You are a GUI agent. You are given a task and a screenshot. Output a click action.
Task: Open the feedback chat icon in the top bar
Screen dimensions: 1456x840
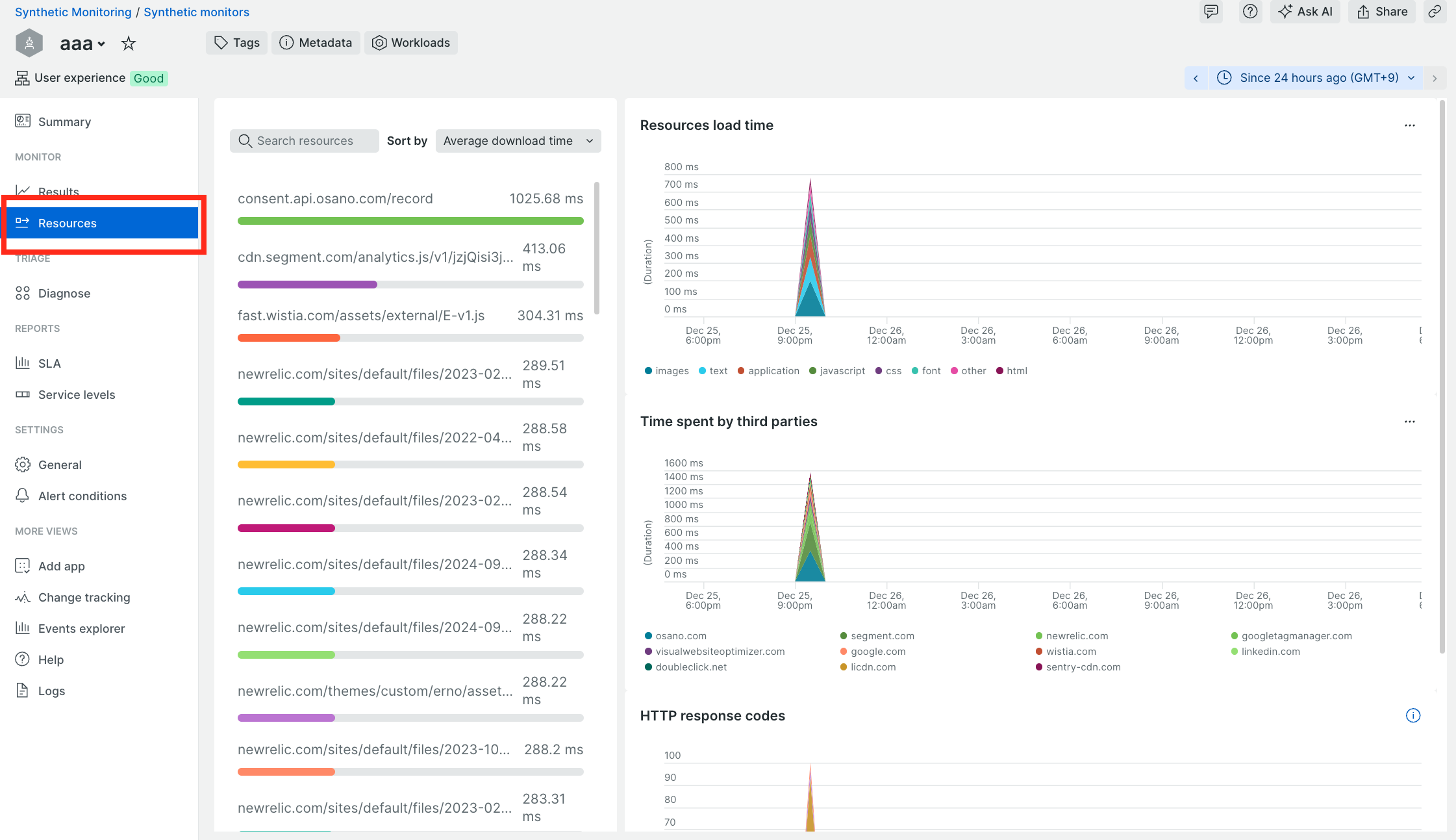[1211, 12]
